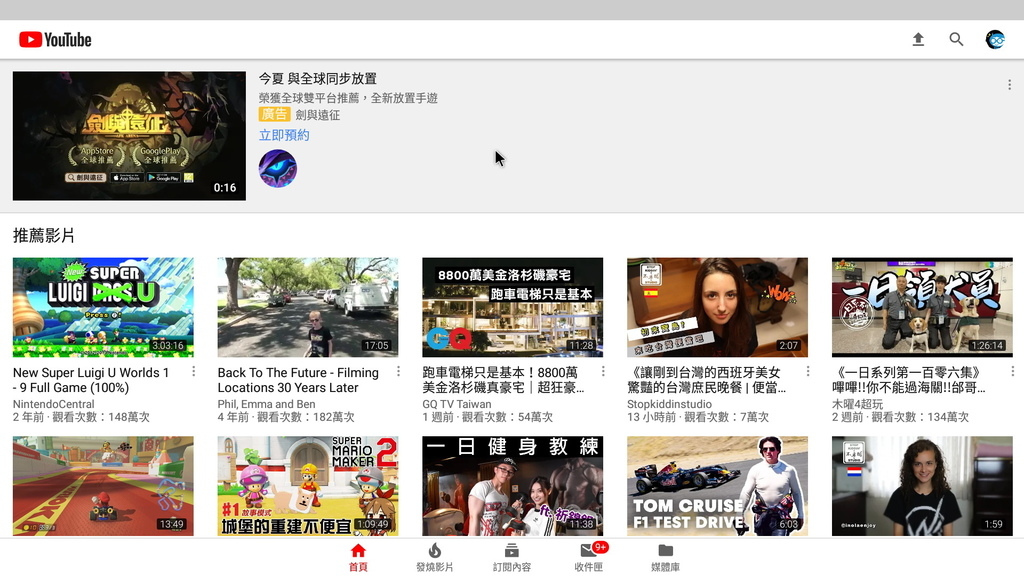This screenshot has height=576, width=1024.
Task: Play 一日領犬員 thumbnail
Action: pyautogui.click(x=922, y=307)
